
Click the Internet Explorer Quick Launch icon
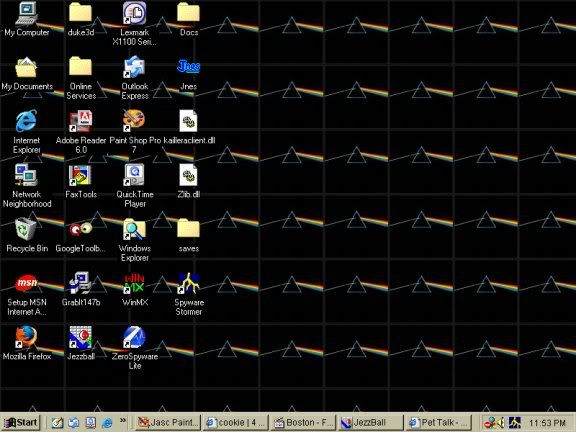(x=107, y=423)
